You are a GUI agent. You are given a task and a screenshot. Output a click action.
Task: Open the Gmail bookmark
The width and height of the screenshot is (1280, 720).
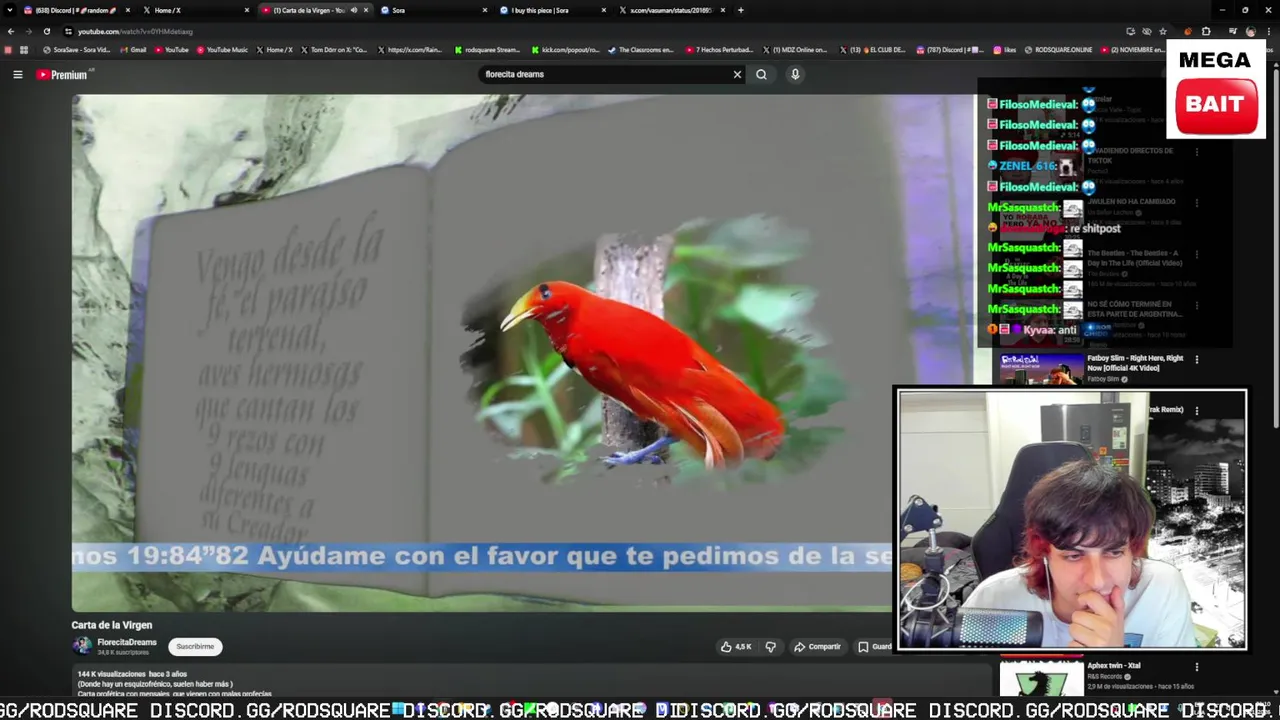(x=134, y=49)
